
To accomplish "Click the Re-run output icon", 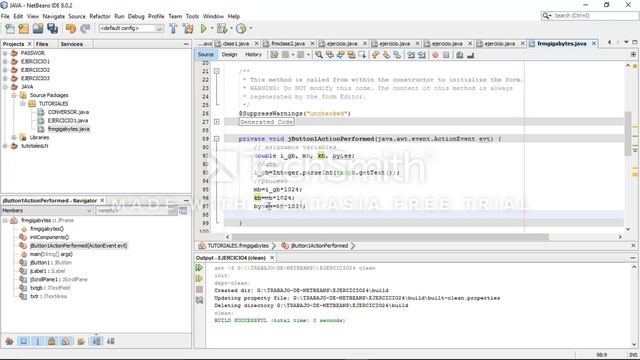I will point(199,268).
